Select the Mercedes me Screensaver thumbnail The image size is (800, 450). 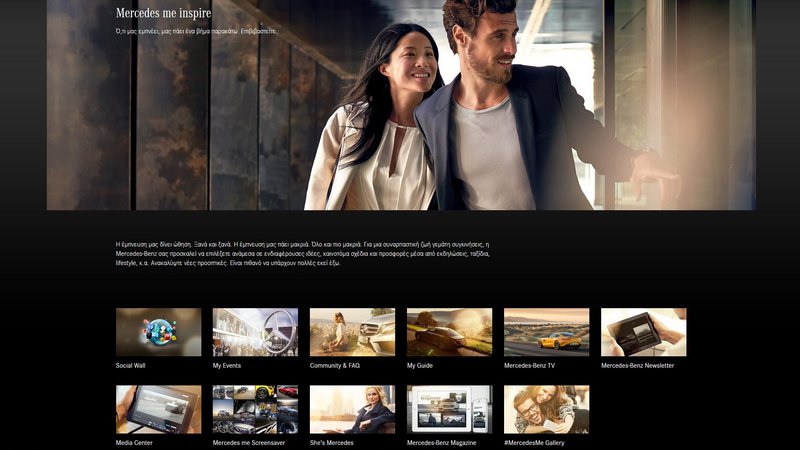click(255, 409)
